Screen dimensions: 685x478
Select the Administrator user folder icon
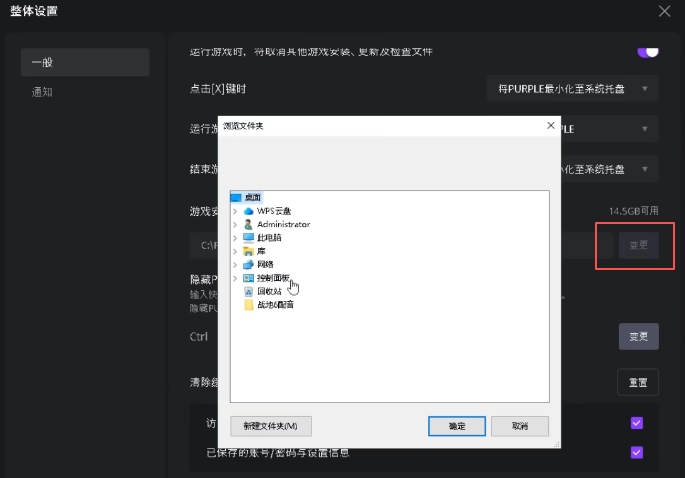click(249, 224)
